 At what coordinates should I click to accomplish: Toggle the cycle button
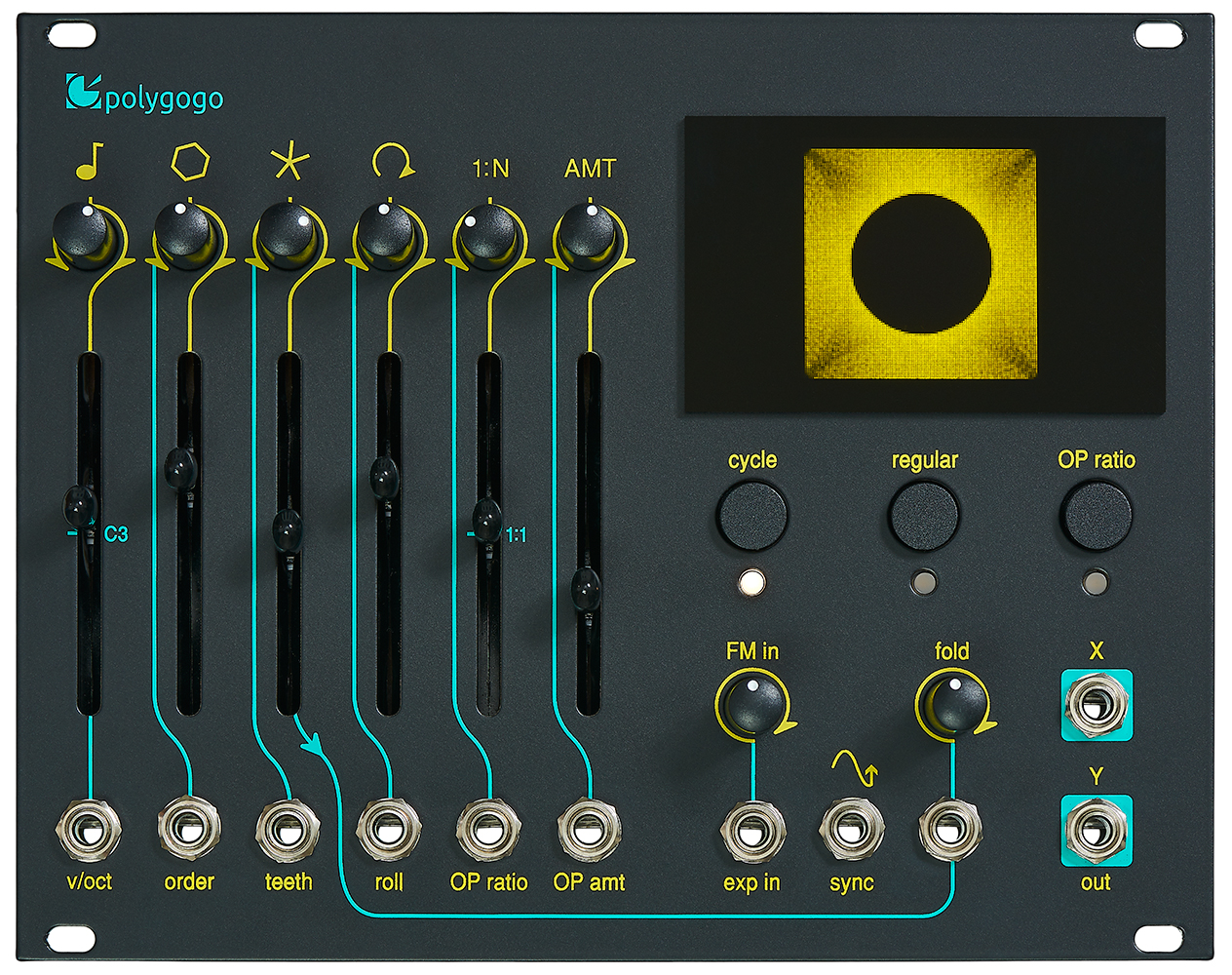(x=751, y=515)
